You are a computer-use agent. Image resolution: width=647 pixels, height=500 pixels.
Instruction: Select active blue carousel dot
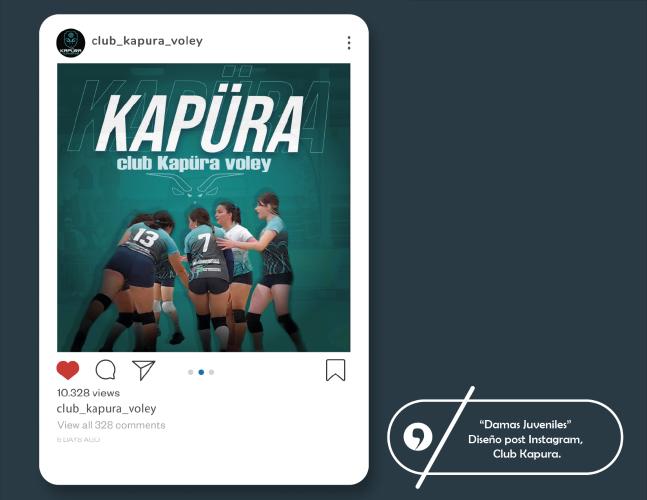pos(201,372)
